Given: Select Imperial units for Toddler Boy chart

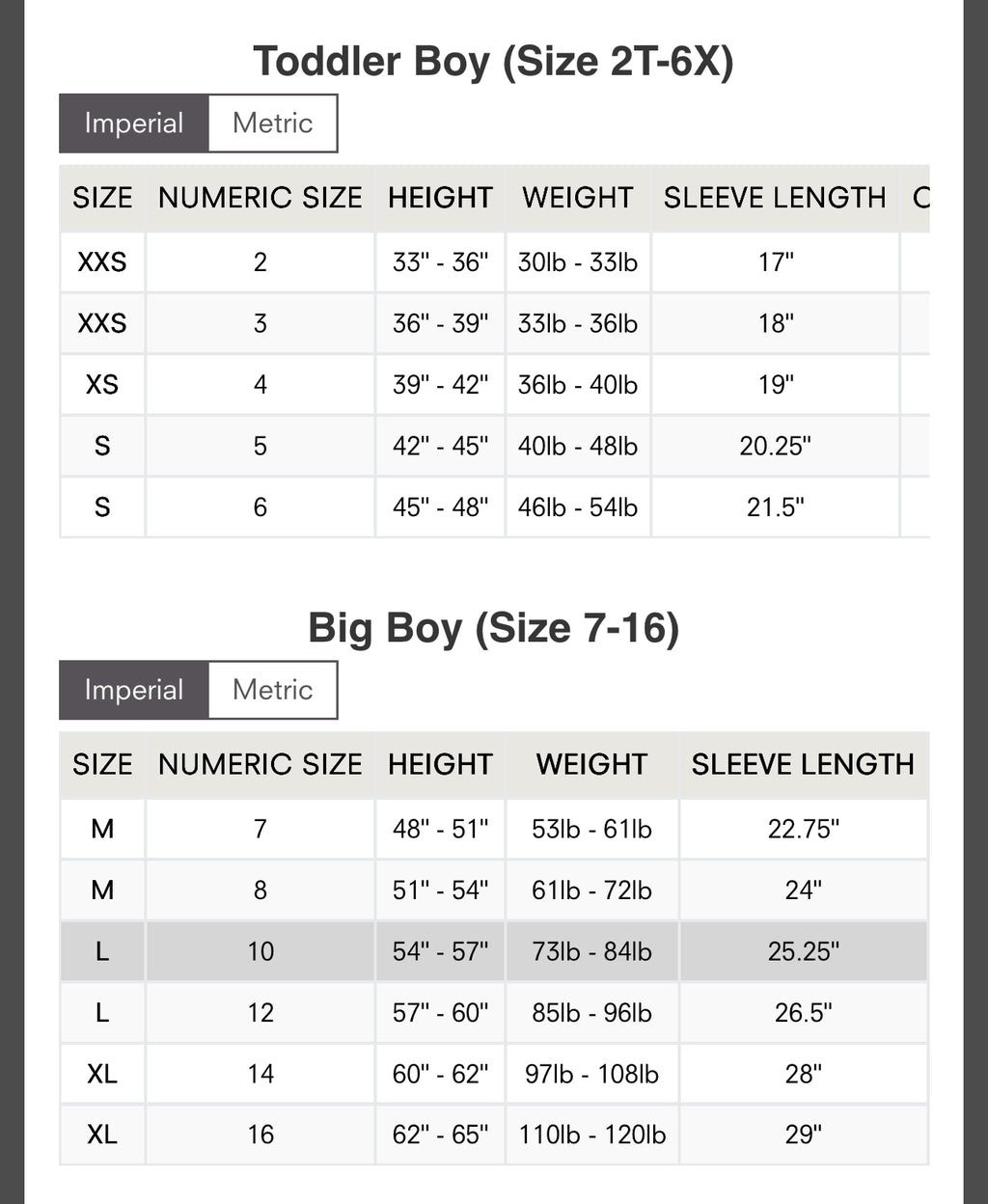Looking at the screenshot, I should 133,123.
